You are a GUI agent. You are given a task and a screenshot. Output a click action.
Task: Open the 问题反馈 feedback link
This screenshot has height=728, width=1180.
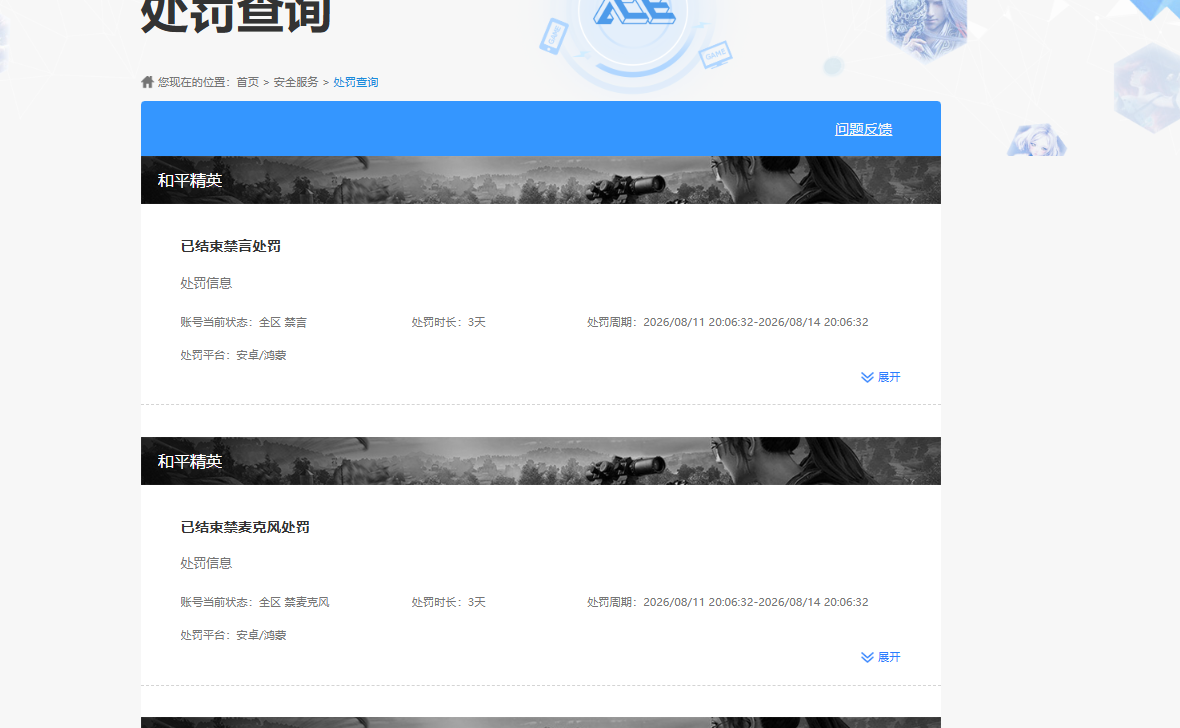point(863,129)
